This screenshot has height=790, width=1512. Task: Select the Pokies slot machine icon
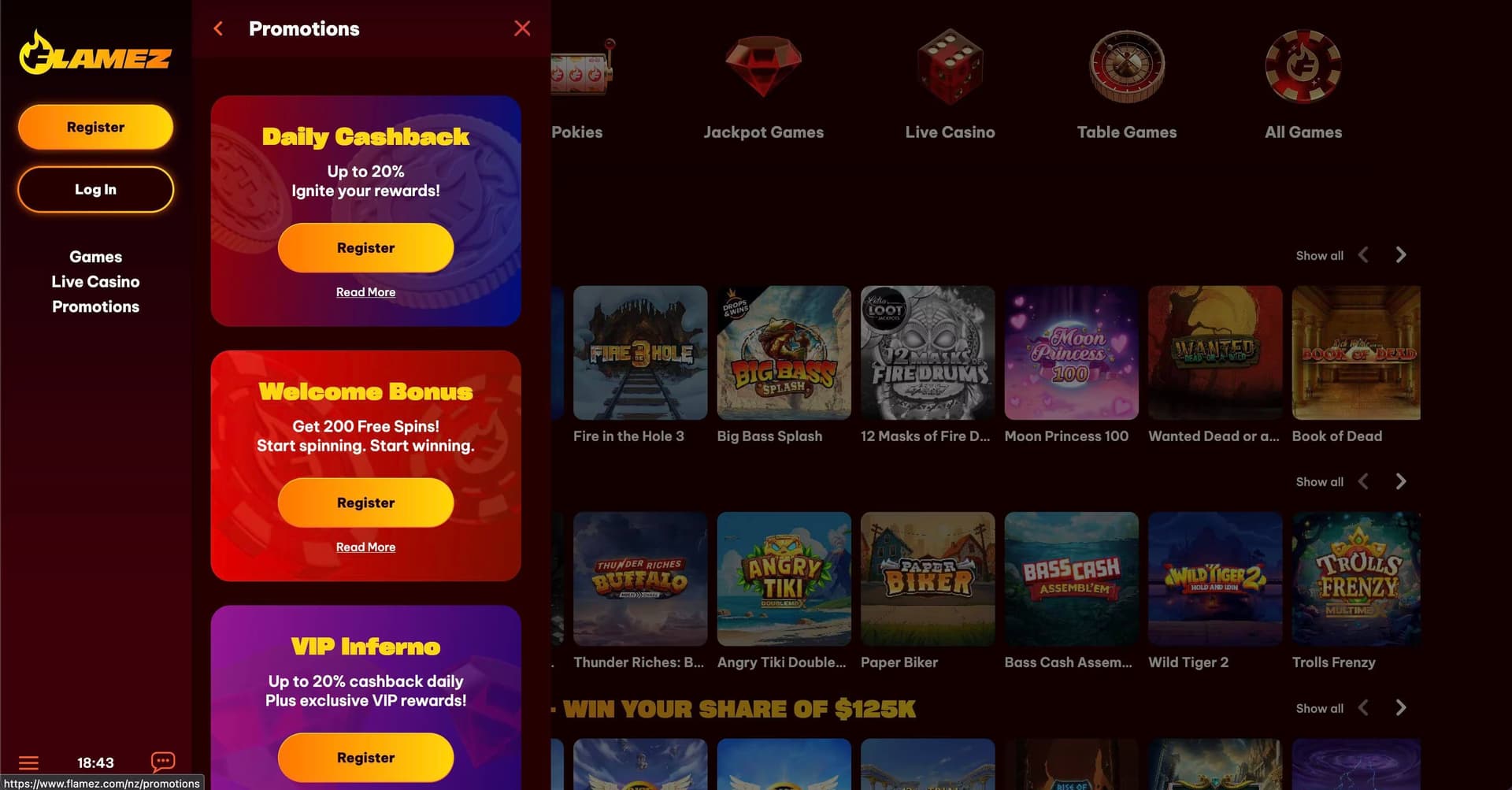(x=581, y=66)
